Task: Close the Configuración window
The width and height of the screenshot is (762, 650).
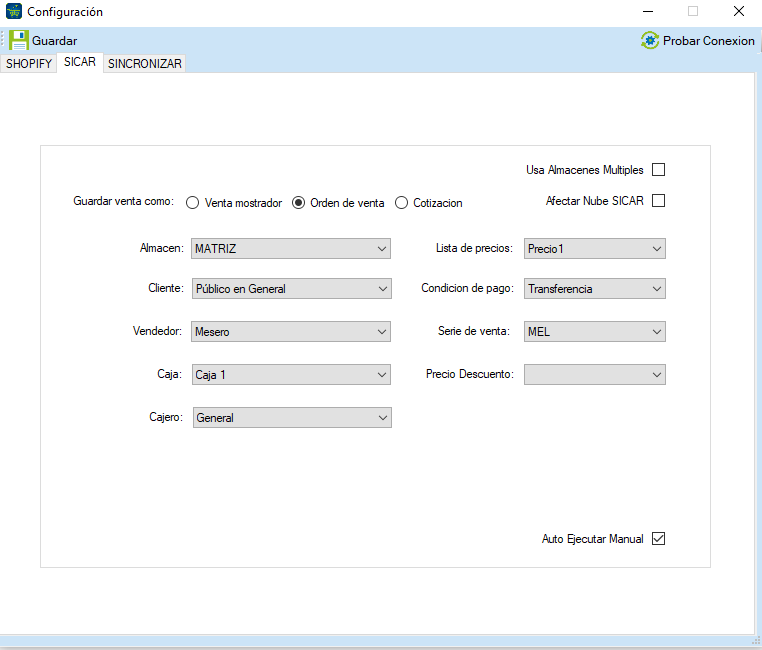Action: 739,11
